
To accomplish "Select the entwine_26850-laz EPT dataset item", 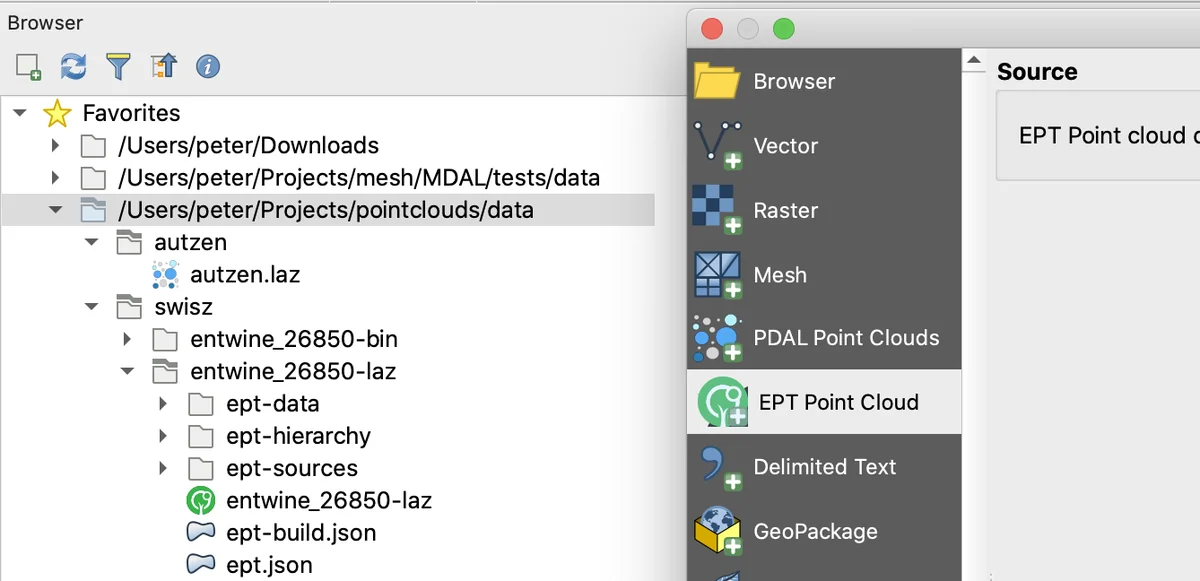I will click(328, 500).
